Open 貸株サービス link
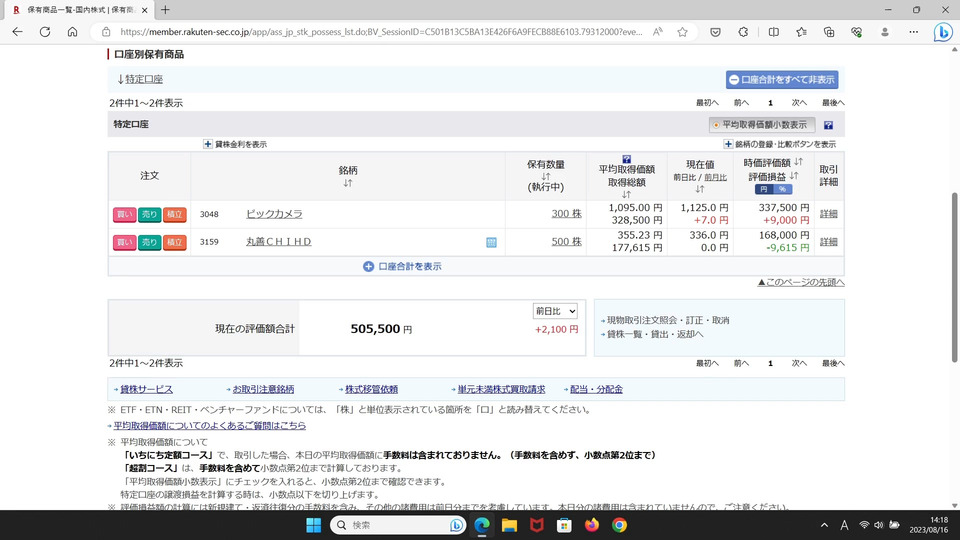 (146, 389)
